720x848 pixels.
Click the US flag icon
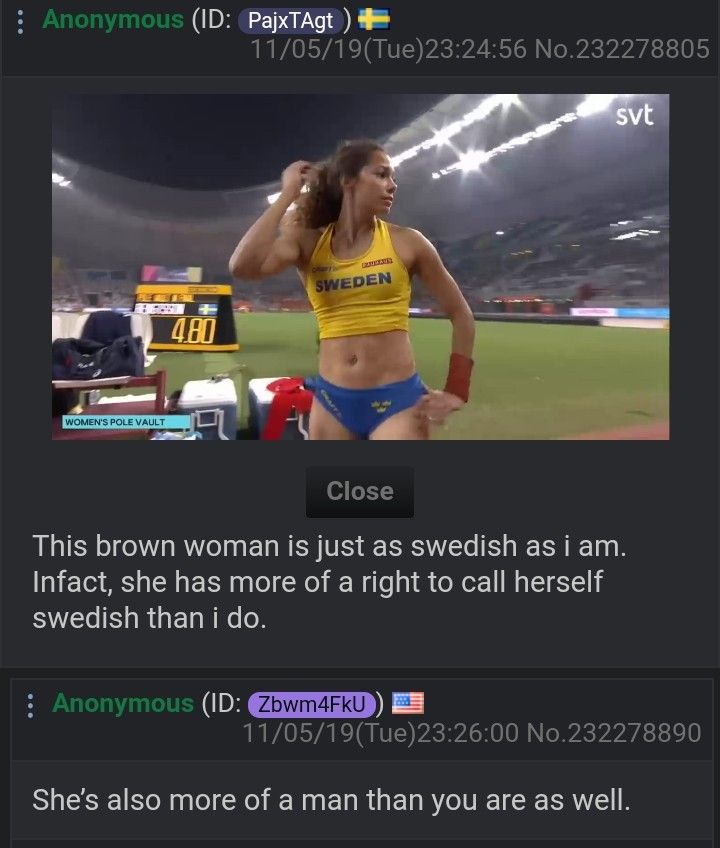point(407,703)
